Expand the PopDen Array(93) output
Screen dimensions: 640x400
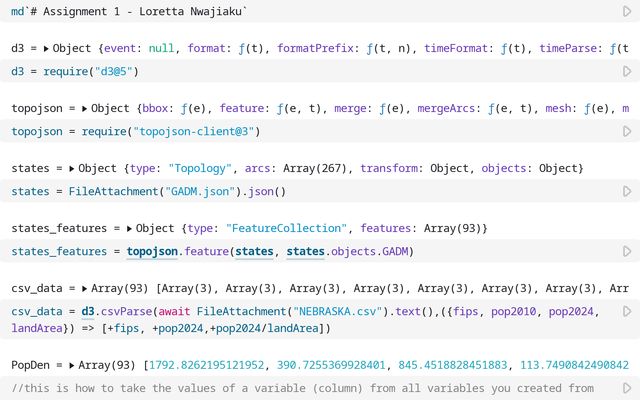coord(76,365)
